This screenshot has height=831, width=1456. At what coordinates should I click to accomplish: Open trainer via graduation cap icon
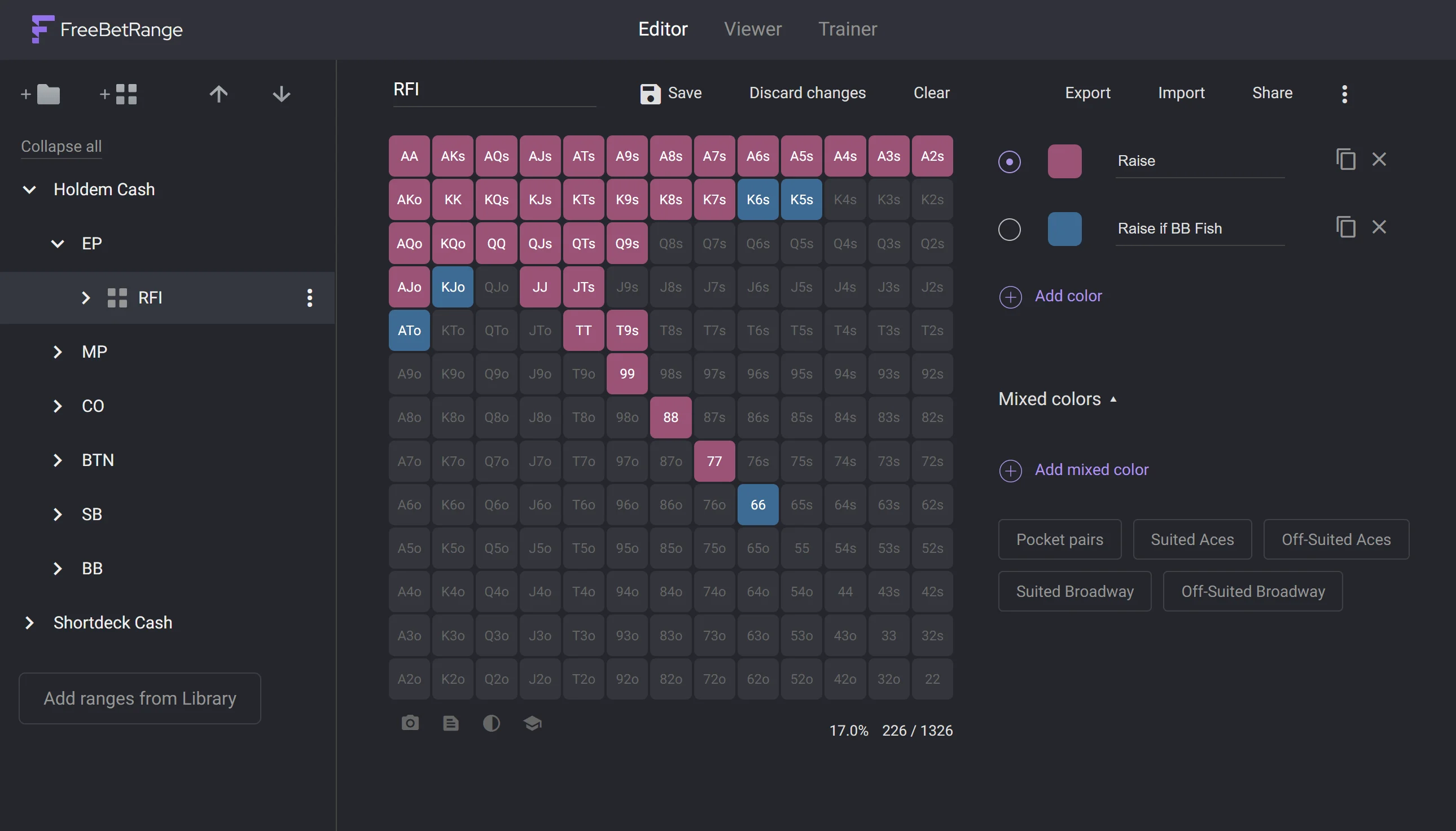(532, 723)
